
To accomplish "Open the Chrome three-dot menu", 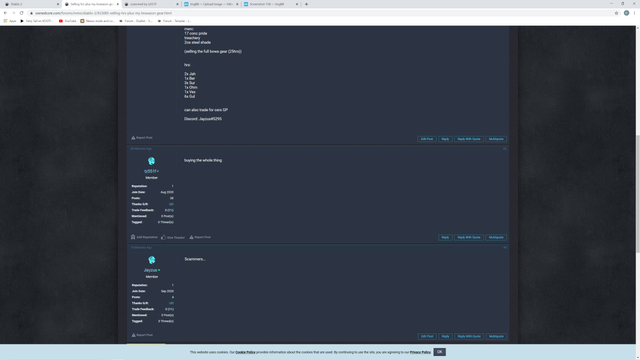I will pyautogui.click(x=635, y=13).
